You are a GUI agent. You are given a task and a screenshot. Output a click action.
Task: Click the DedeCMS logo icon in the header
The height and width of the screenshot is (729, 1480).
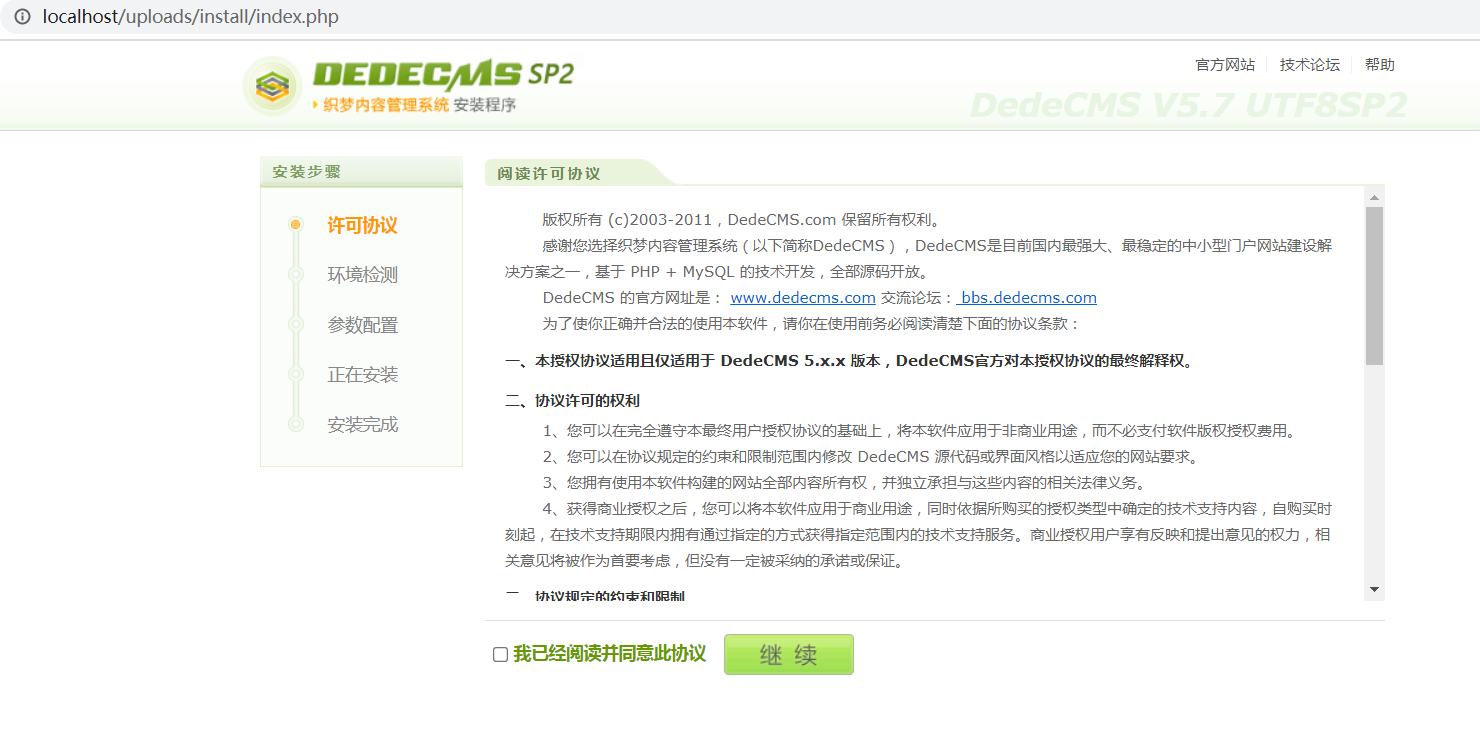point(270,86)
